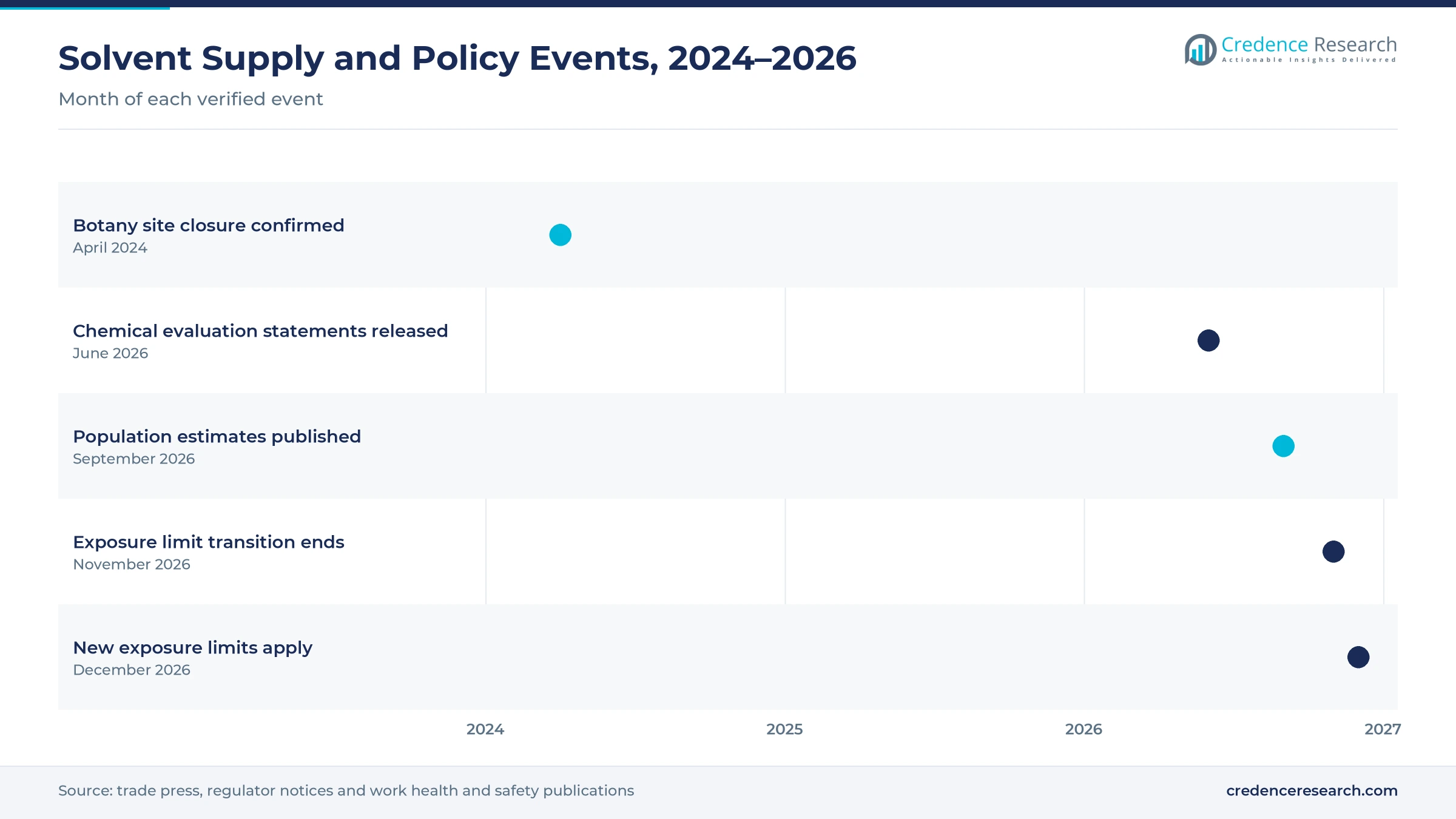1456x819 pixels.
Task: Click the 'November 2026' date text
Action: point(132,564)
